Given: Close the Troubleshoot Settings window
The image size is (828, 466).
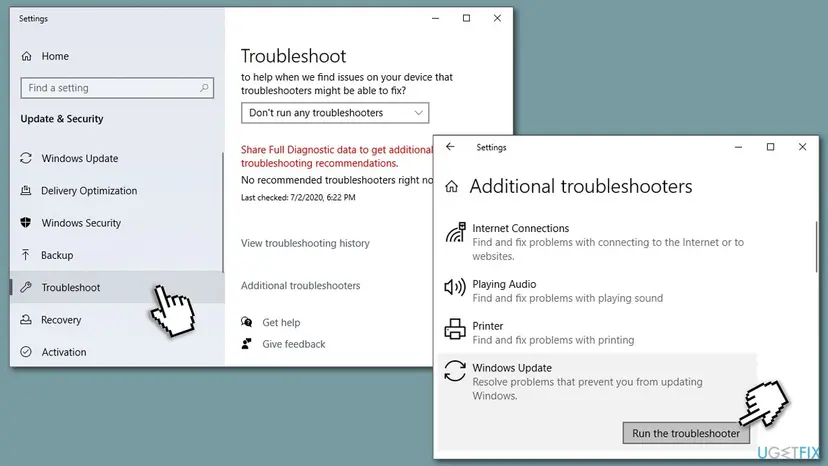Looking at the screenshot, I should pos(497,18).
